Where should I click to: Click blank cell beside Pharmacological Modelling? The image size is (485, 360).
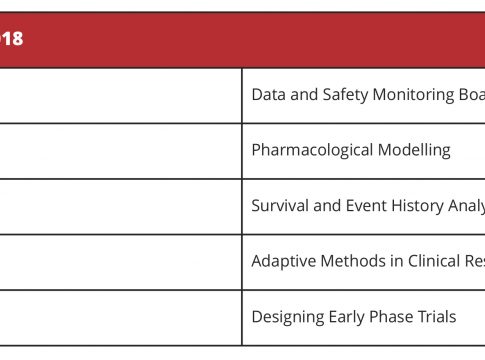point(120,151)
